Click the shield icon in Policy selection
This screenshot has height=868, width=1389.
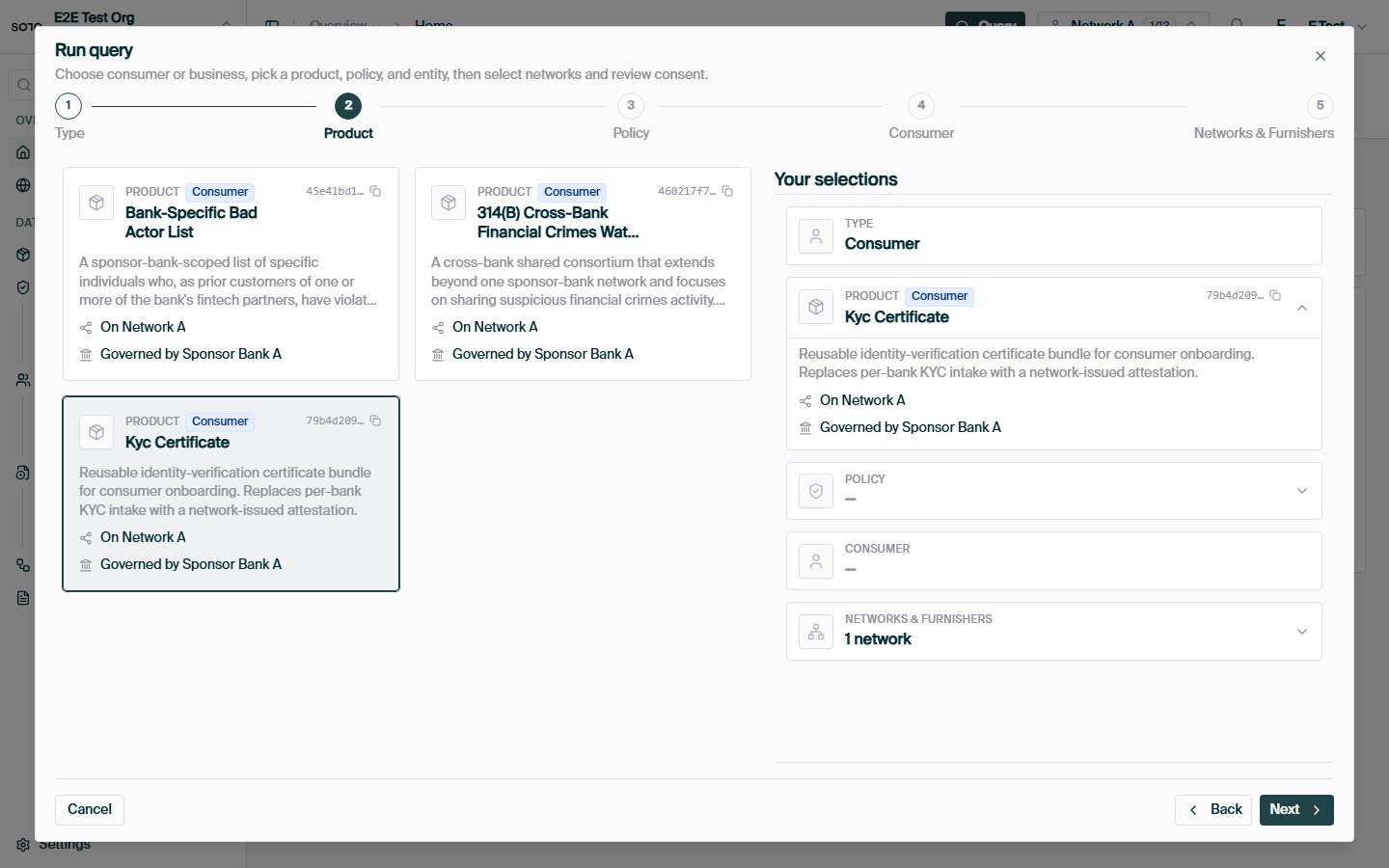[816, 491]
